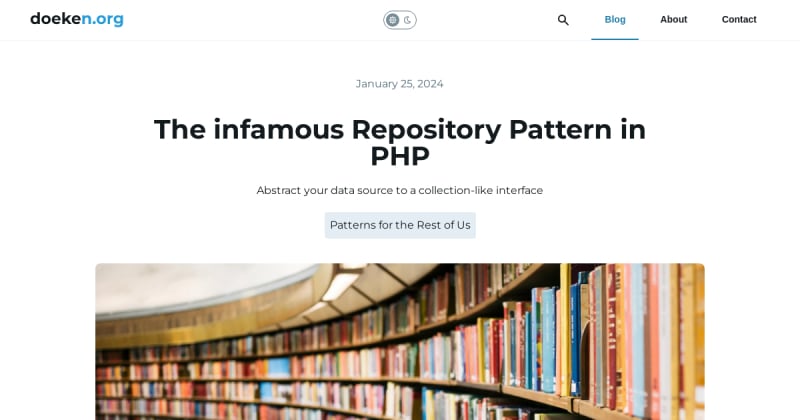Image resolution: width=800 pixels, height=420 pixels.
Task: Click the article title about Repository Pattern
Action: (x=400, y=142)
